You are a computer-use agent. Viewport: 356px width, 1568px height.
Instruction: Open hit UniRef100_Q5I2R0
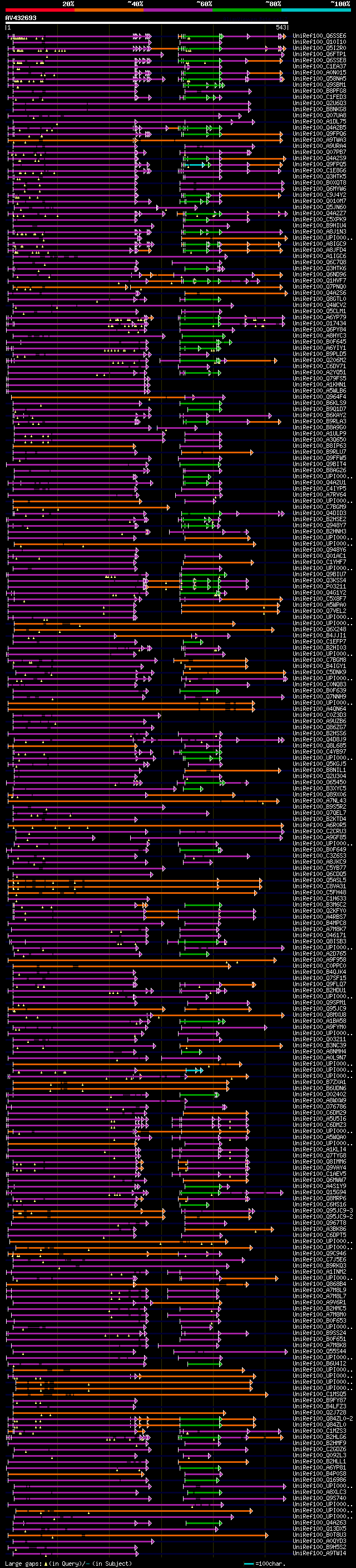[x=319, y=48]
